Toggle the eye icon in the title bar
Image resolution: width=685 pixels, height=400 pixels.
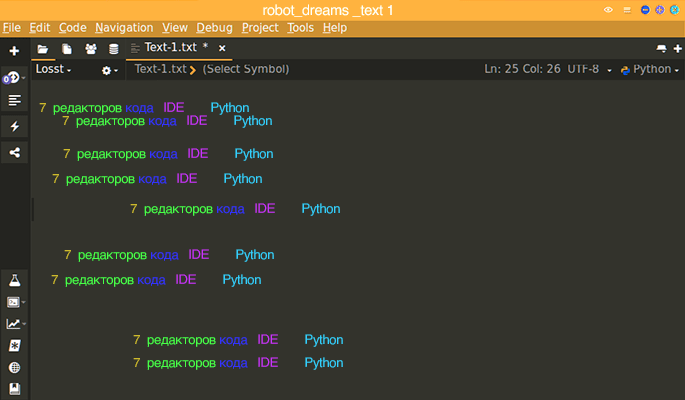(609, 9)
